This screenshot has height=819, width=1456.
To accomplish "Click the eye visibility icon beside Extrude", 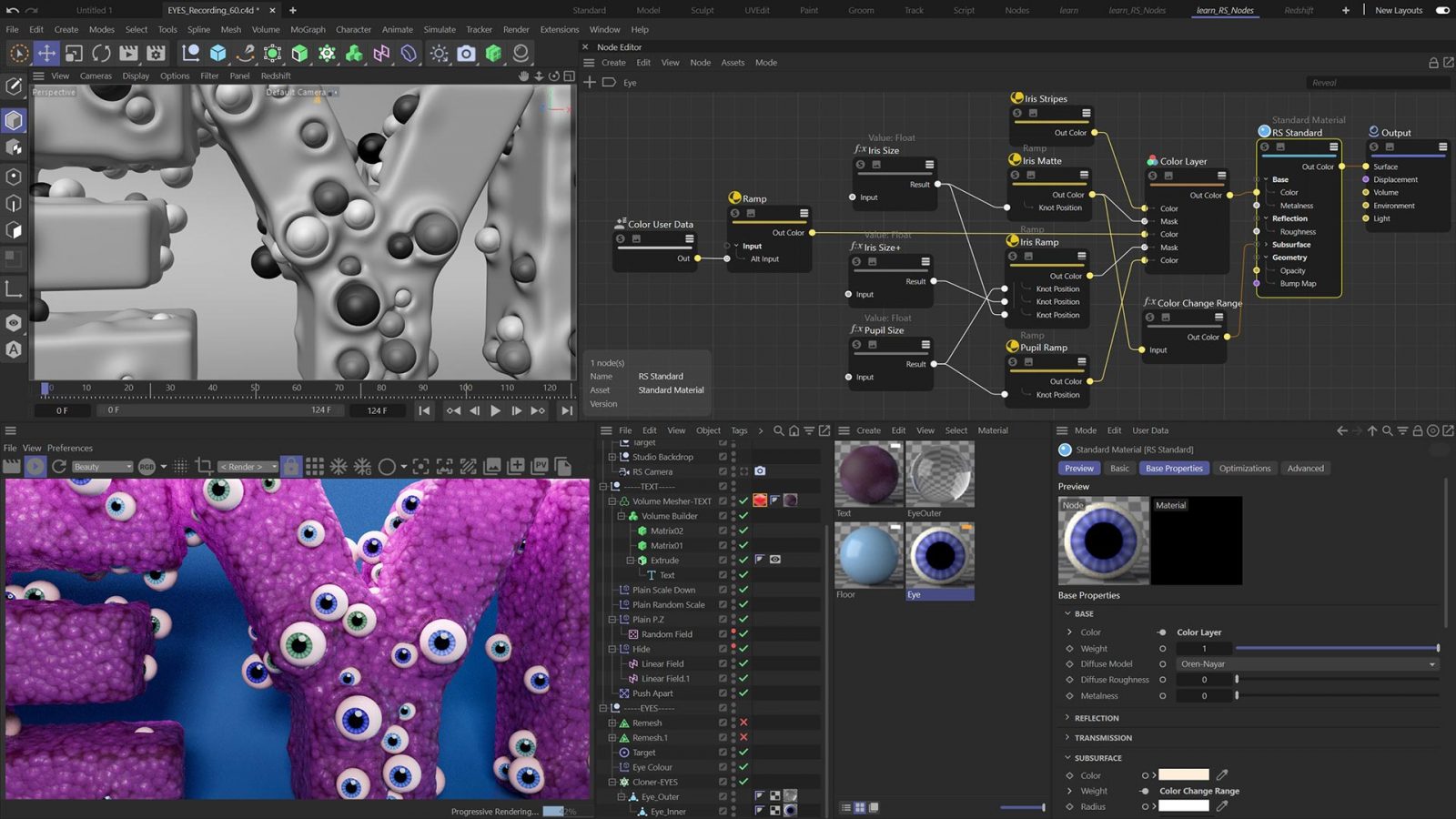I will point(775,560).
